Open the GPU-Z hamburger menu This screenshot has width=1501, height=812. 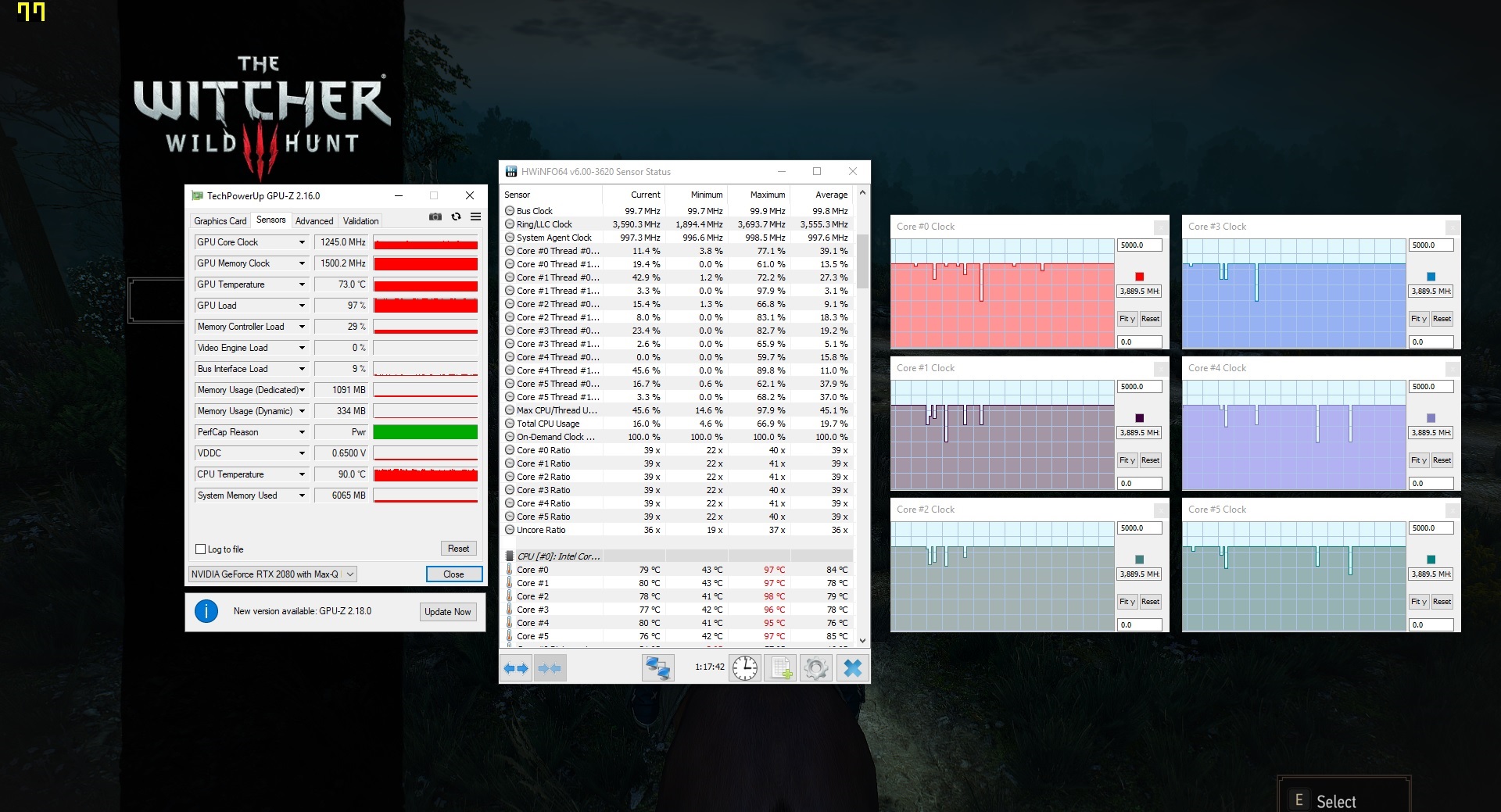[475, 217]
